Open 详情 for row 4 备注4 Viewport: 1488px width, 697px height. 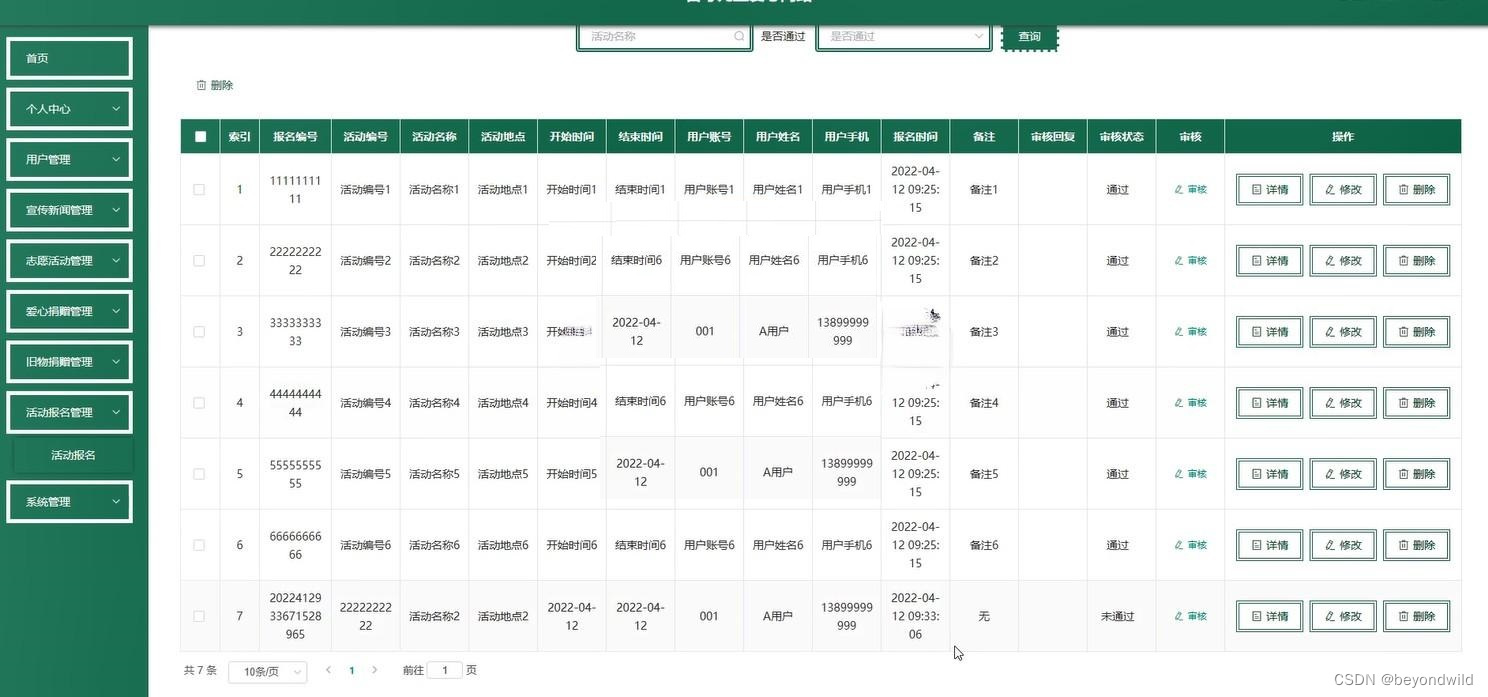coord(1269,403)
